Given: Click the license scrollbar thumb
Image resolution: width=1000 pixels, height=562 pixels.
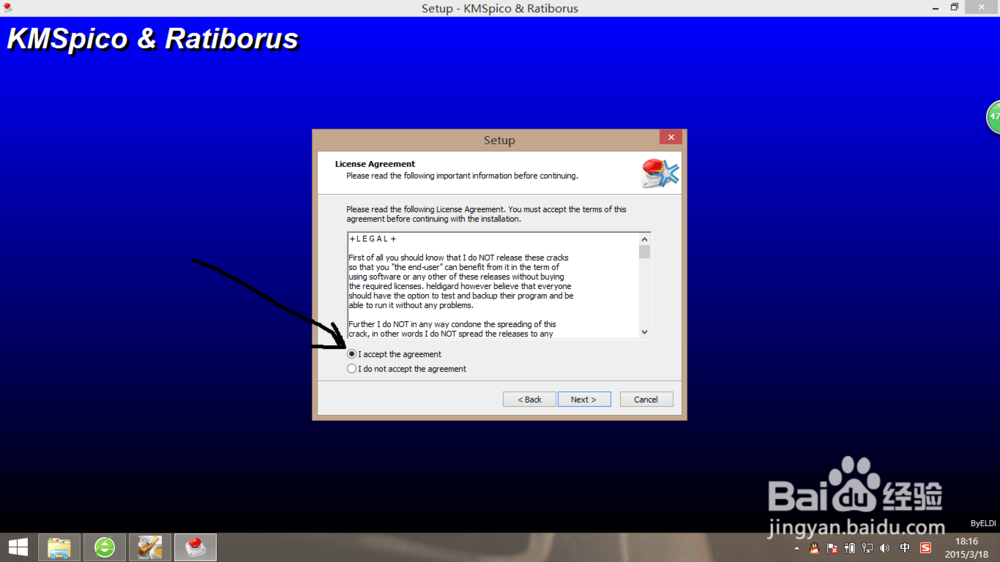Looking at the screenshot, I should coord(644,252).
